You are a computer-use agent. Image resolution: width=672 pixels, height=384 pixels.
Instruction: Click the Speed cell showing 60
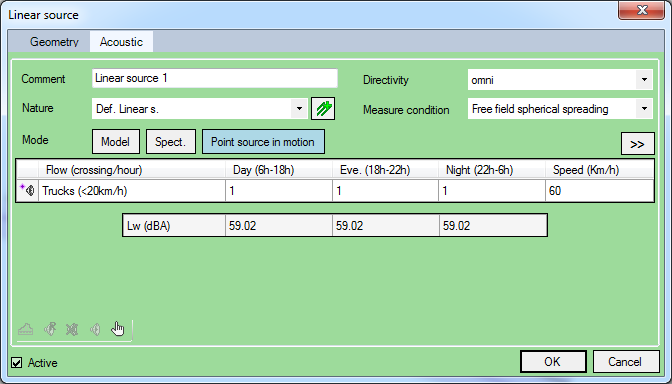(x=600, y=191)
